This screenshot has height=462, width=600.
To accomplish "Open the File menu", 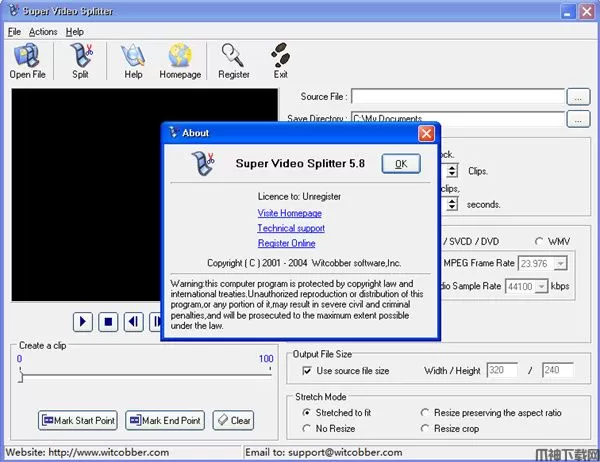I will coord(14,32).
